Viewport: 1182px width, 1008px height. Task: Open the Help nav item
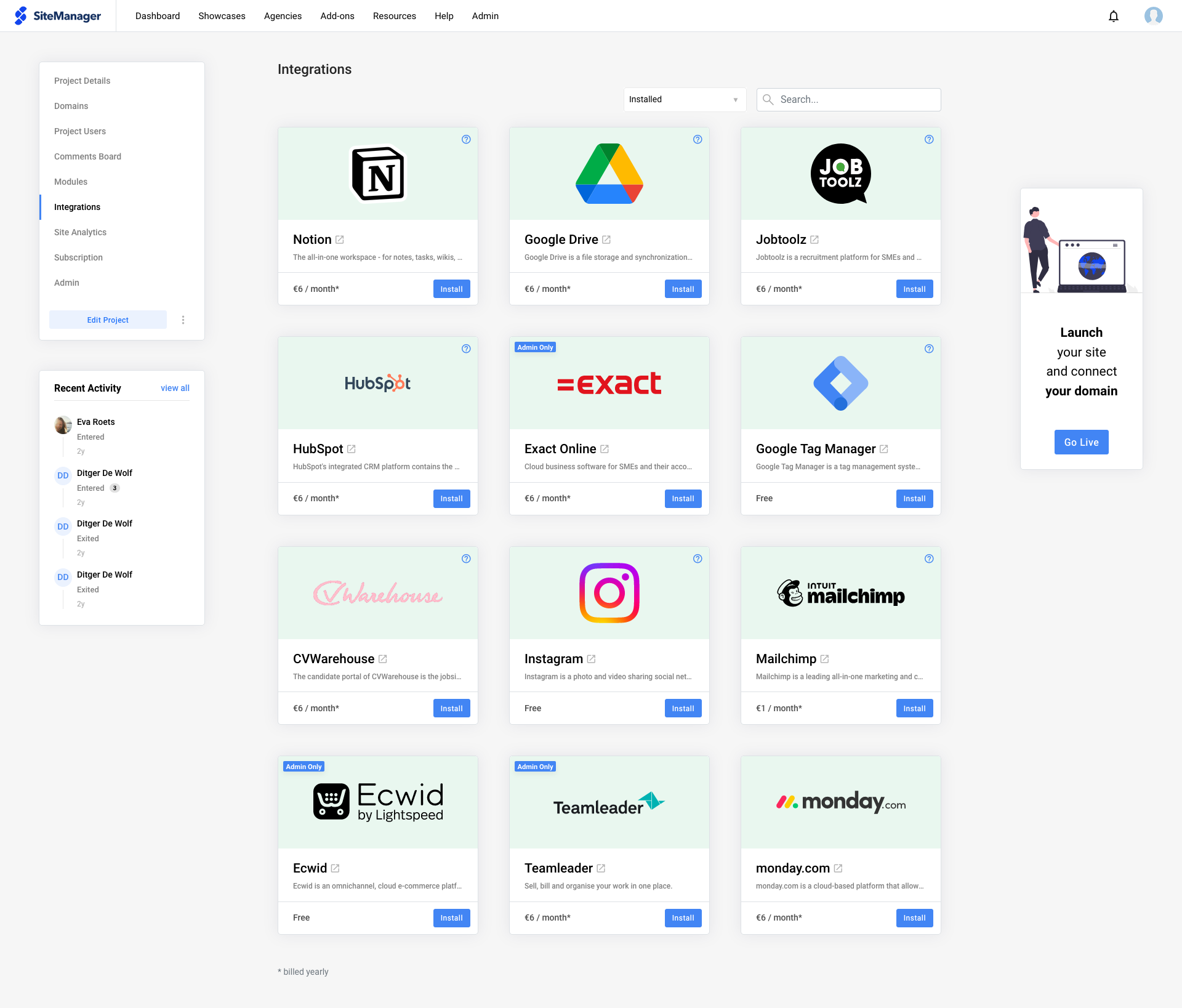pyautogui.click(x=444, y=16)
